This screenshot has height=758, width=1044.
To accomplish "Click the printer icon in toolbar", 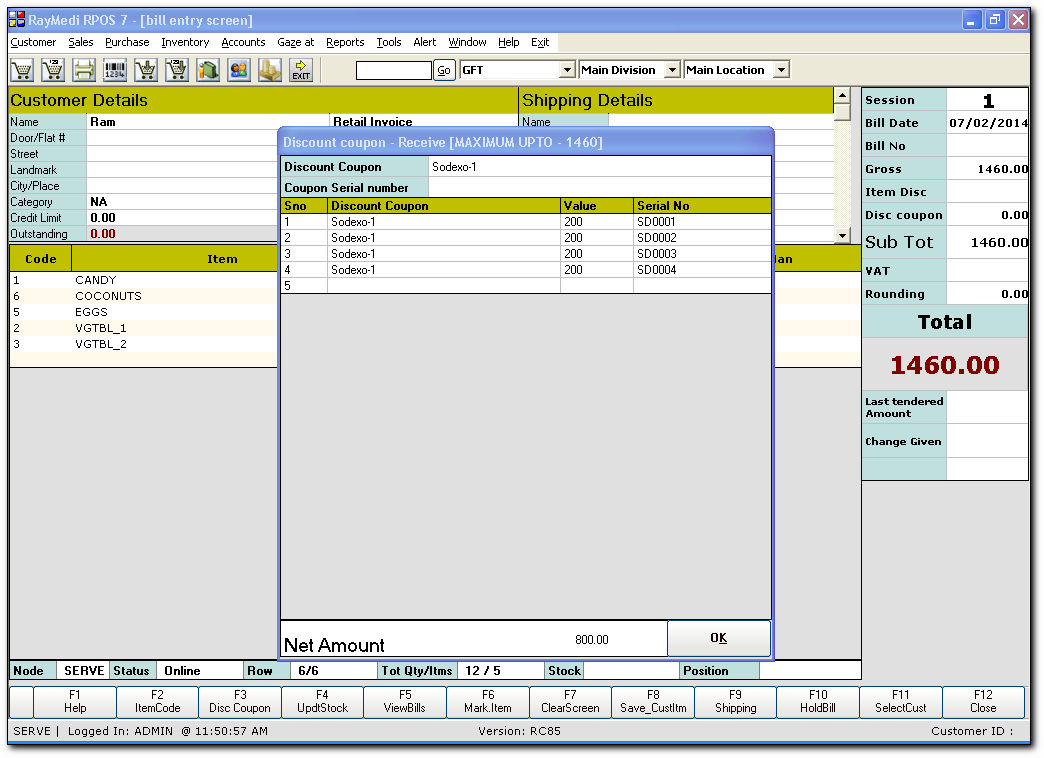I will pyautogui.click(x=84, y=70).
